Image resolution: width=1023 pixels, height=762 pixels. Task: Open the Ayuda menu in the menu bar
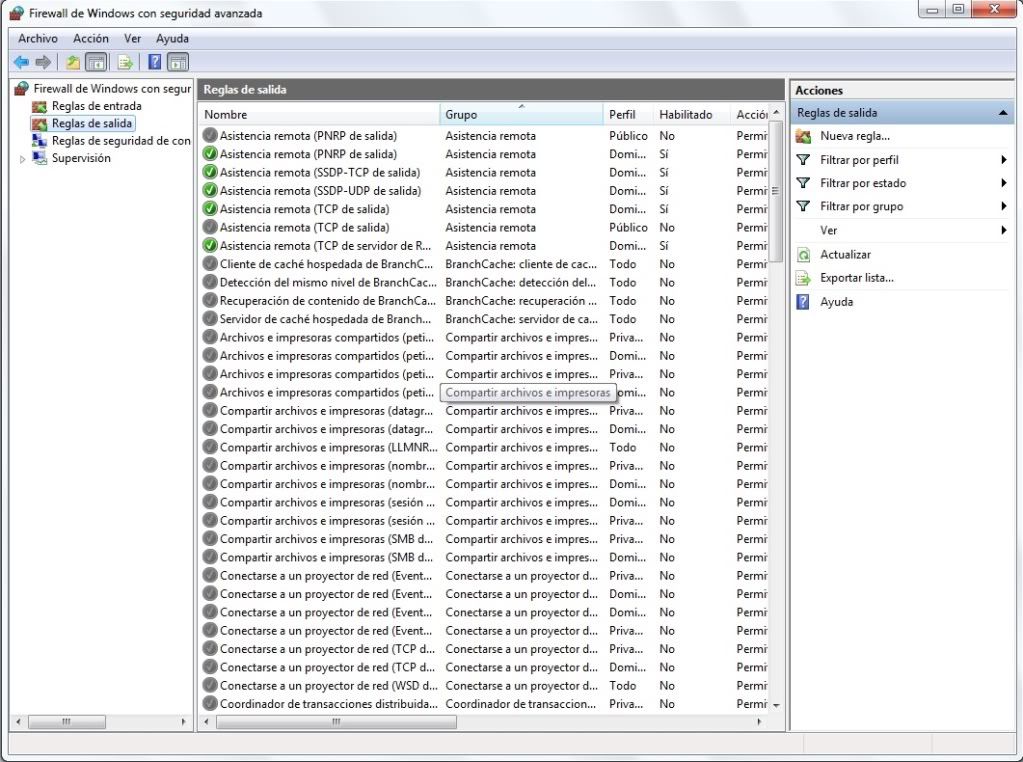(x=172, y=38)
